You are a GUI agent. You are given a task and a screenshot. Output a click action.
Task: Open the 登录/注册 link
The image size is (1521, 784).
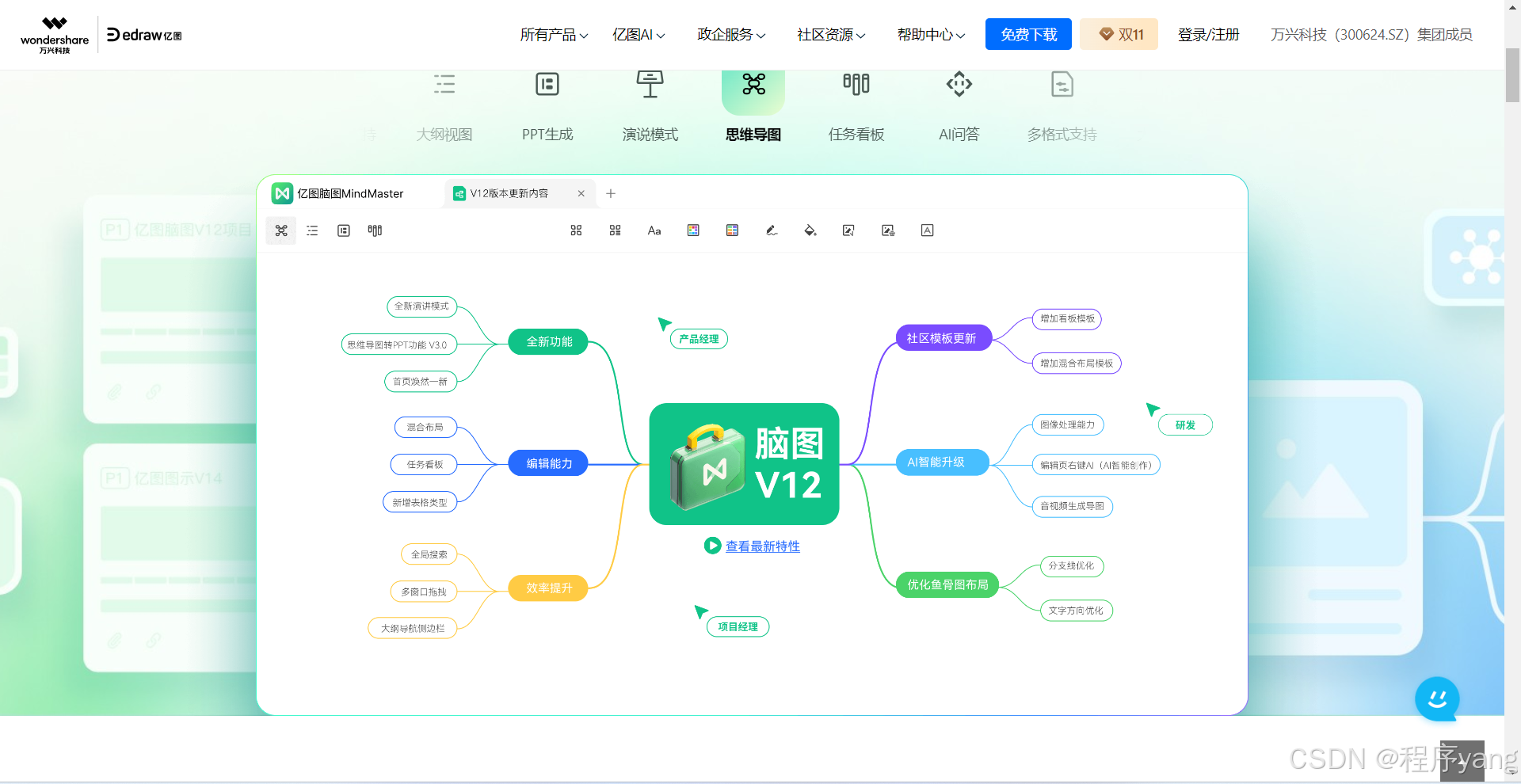pyautogui.click(x=1208, y=35)
